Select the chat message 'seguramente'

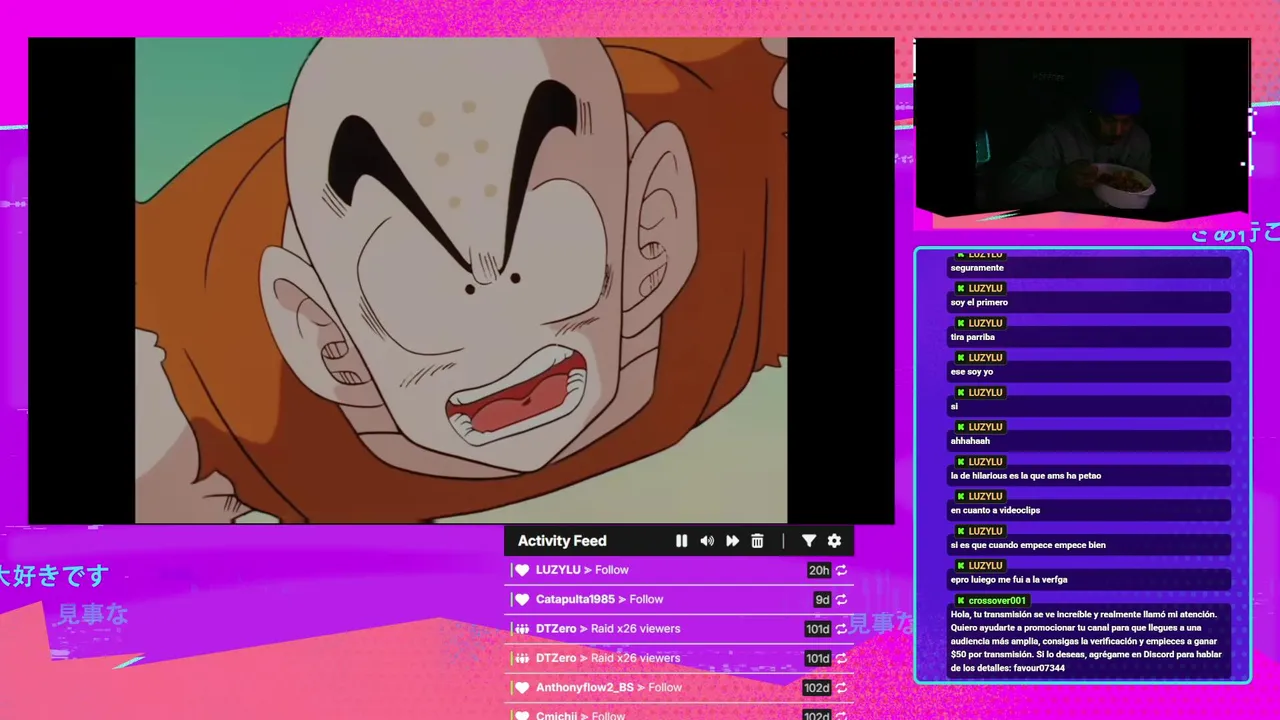pyautogui.click(x=977, y=268)
